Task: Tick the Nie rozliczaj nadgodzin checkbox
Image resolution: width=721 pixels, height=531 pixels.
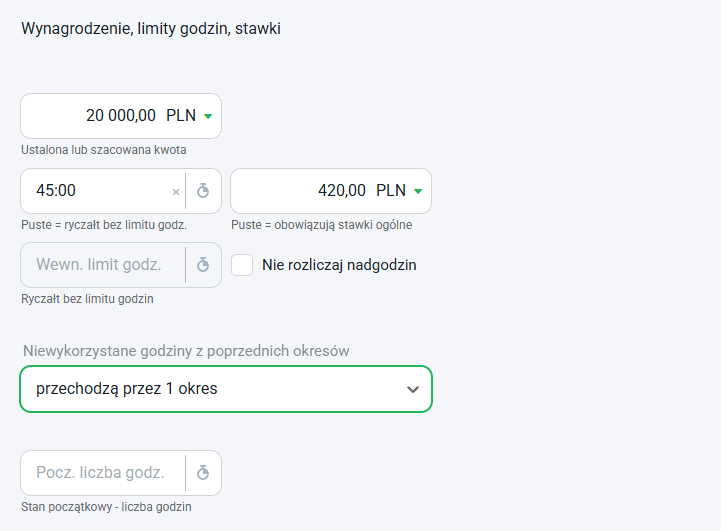Action: [242, 265]
